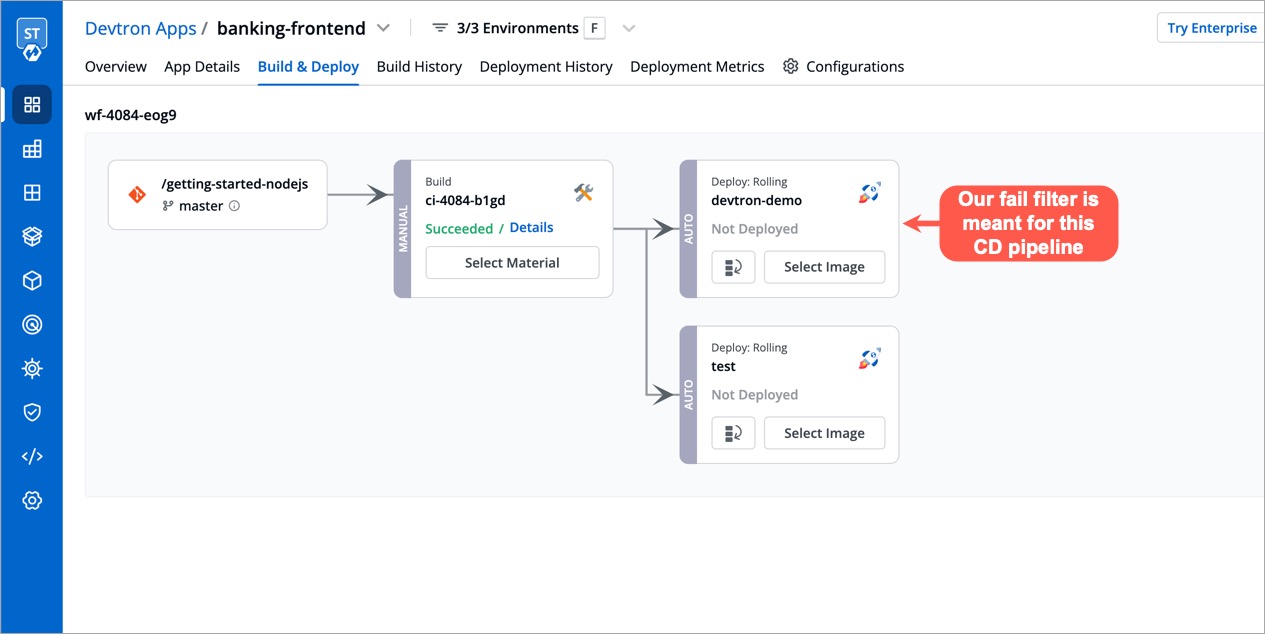The image size is (1265, 634).
Task: Open the Security shield sidebar icon
Action: (32, 412)
